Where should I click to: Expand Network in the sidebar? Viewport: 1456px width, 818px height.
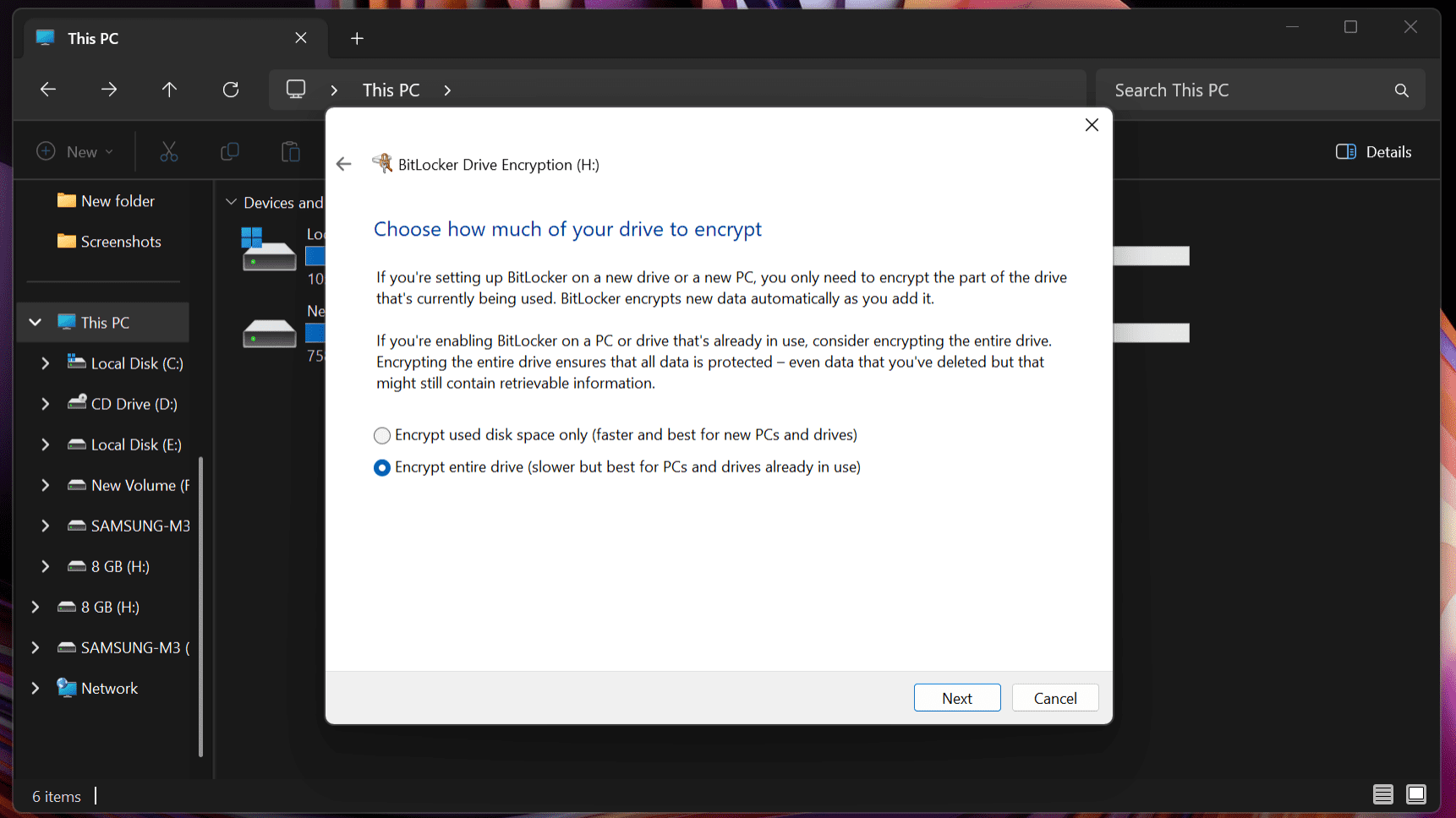click(35, 688)
